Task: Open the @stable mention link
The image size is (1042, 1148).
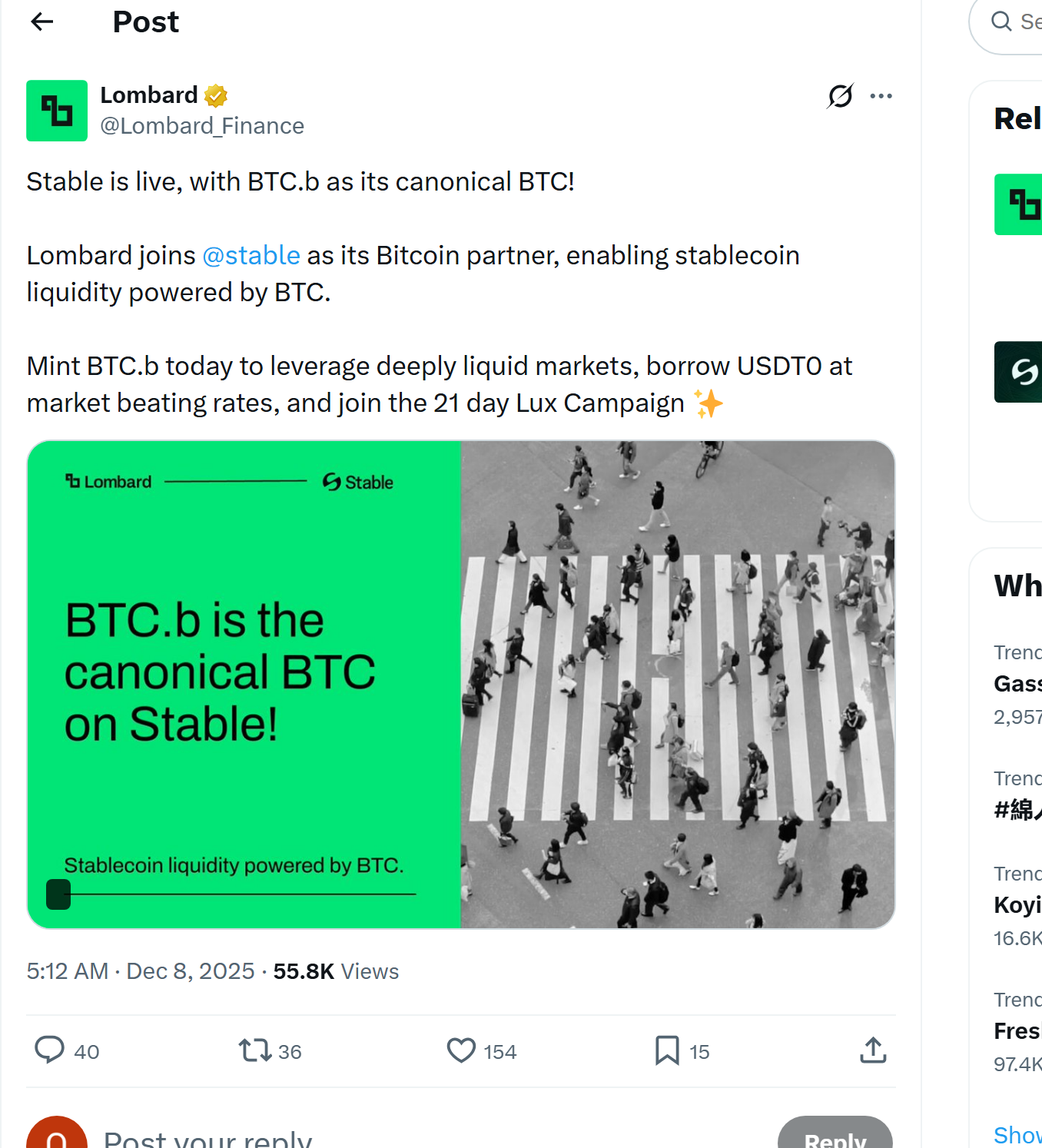Action: coord(251,255)
